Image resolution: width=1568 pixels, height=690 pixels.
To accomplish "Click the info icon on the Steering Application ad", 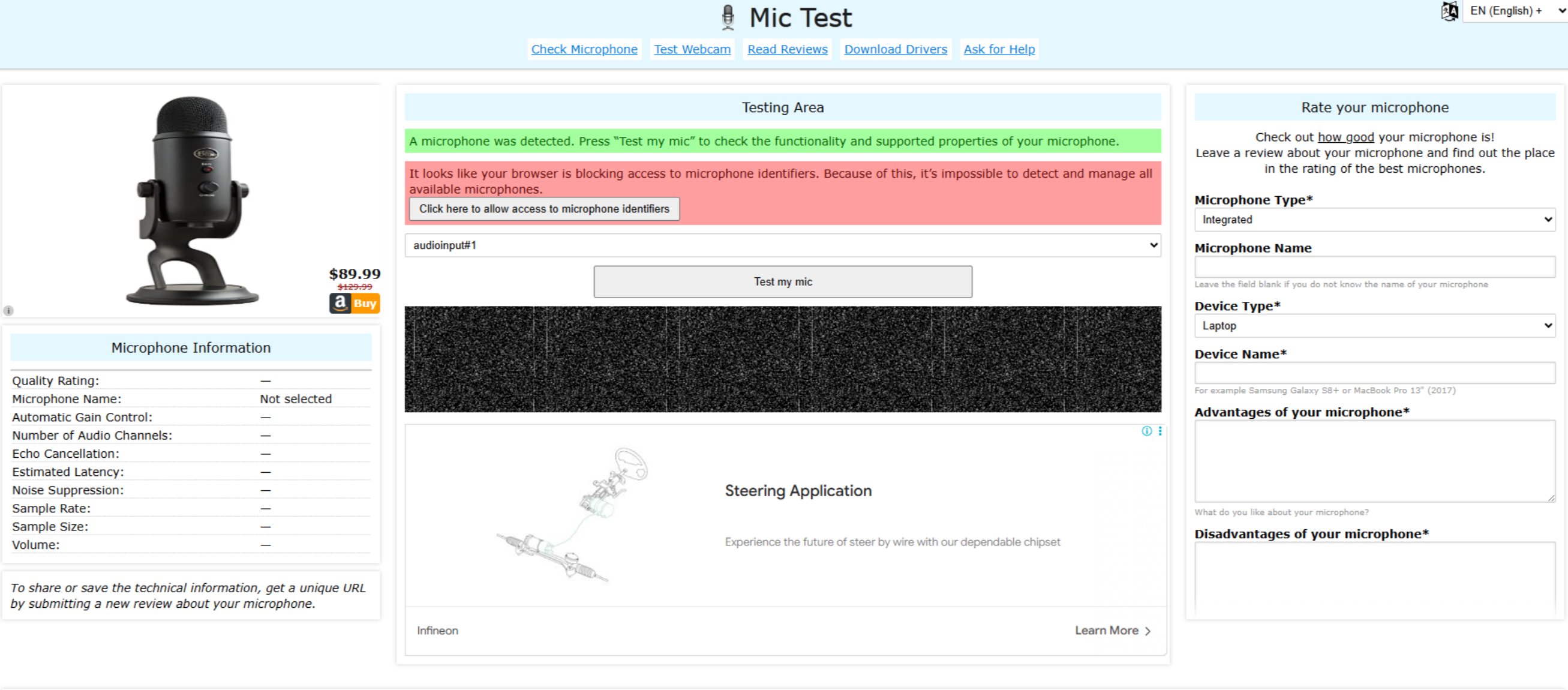I will (1147, 431).
